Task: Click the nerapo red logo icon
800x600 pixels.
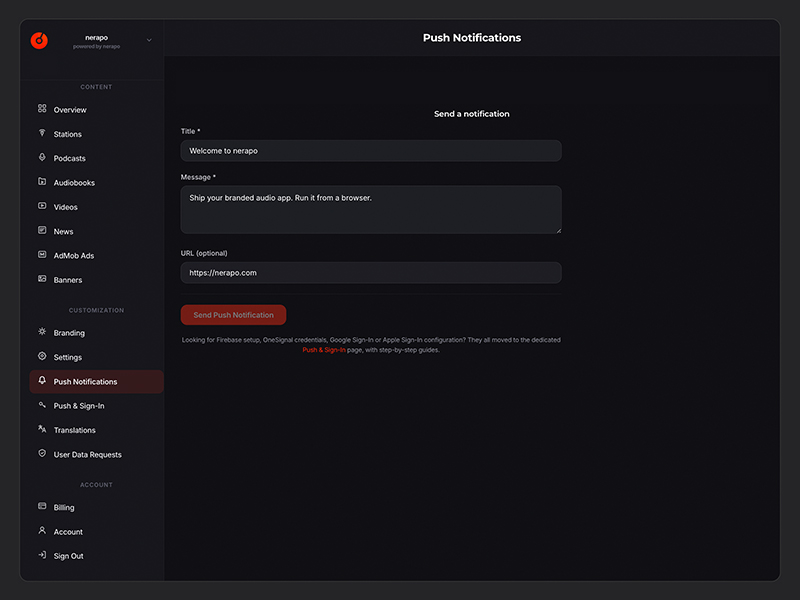Action: coord(39,40)
